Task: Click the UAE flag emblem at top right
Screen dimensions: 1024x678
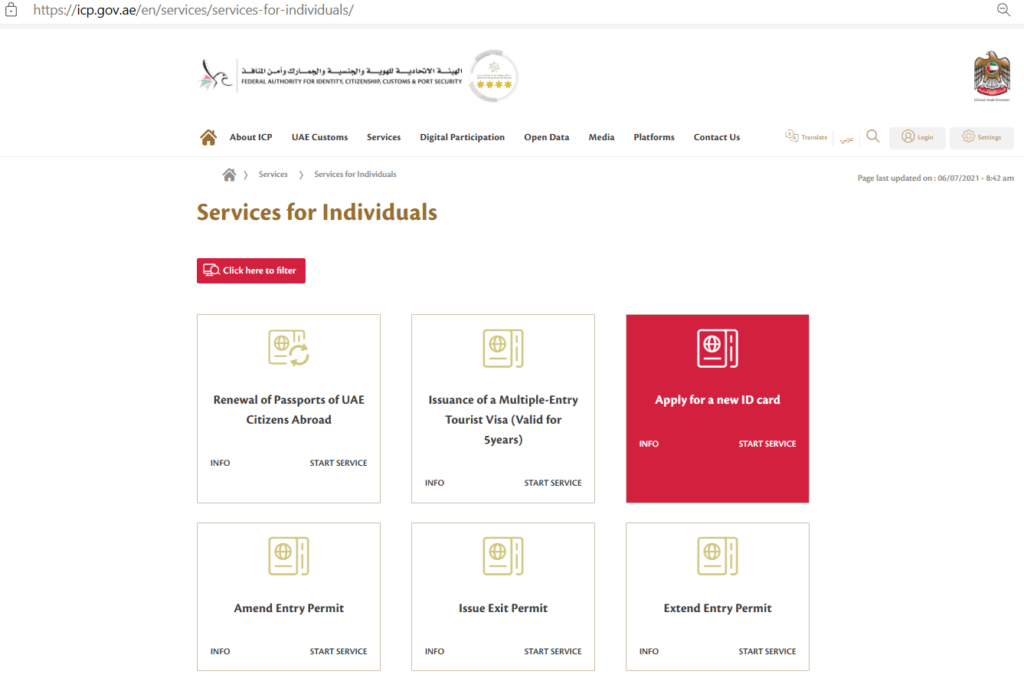Action: click(x=990, y=75)
